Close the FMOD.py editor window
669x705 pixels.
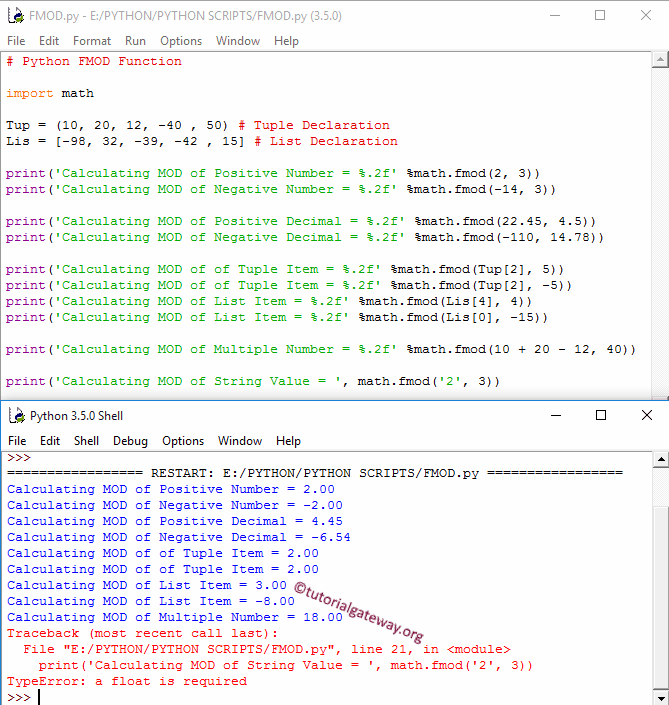(646, 15)
